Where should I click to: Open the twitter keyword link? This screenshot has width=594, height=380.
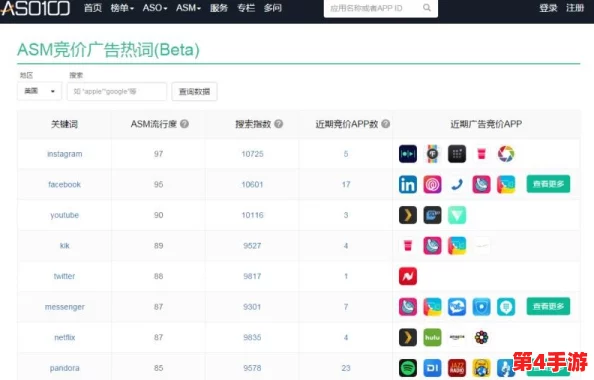tap(64, 276)
